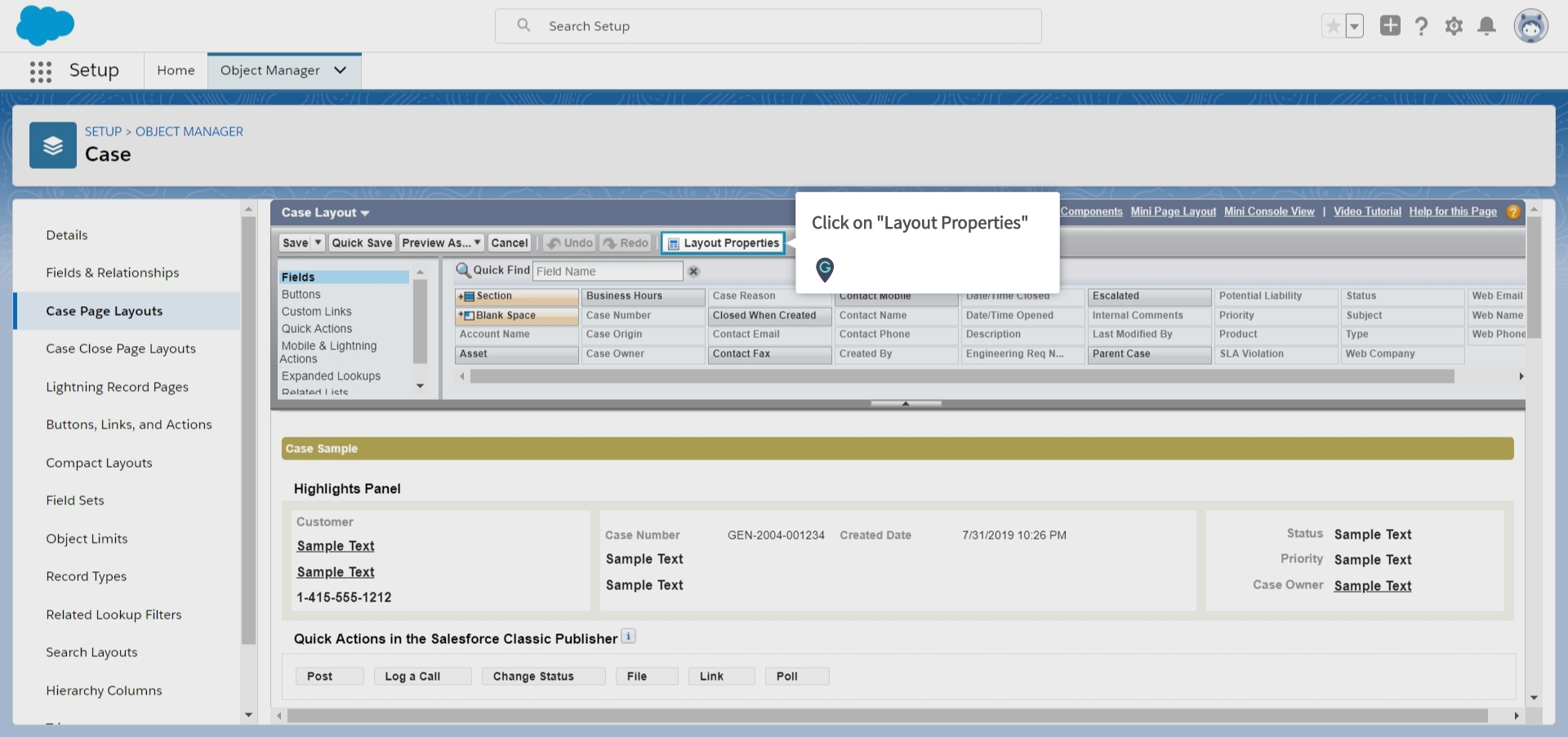Click the Case object layers icon

tap(53, 145)
